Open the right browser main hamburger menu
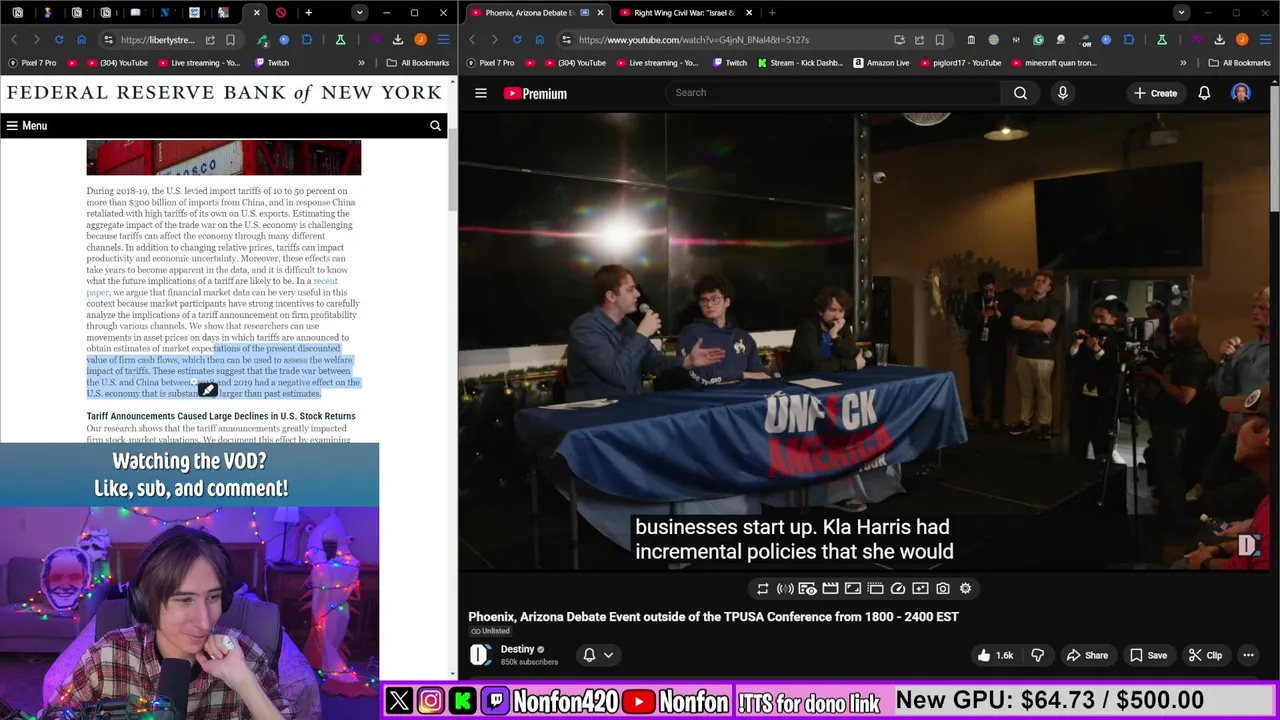 tap(1265, 40)
